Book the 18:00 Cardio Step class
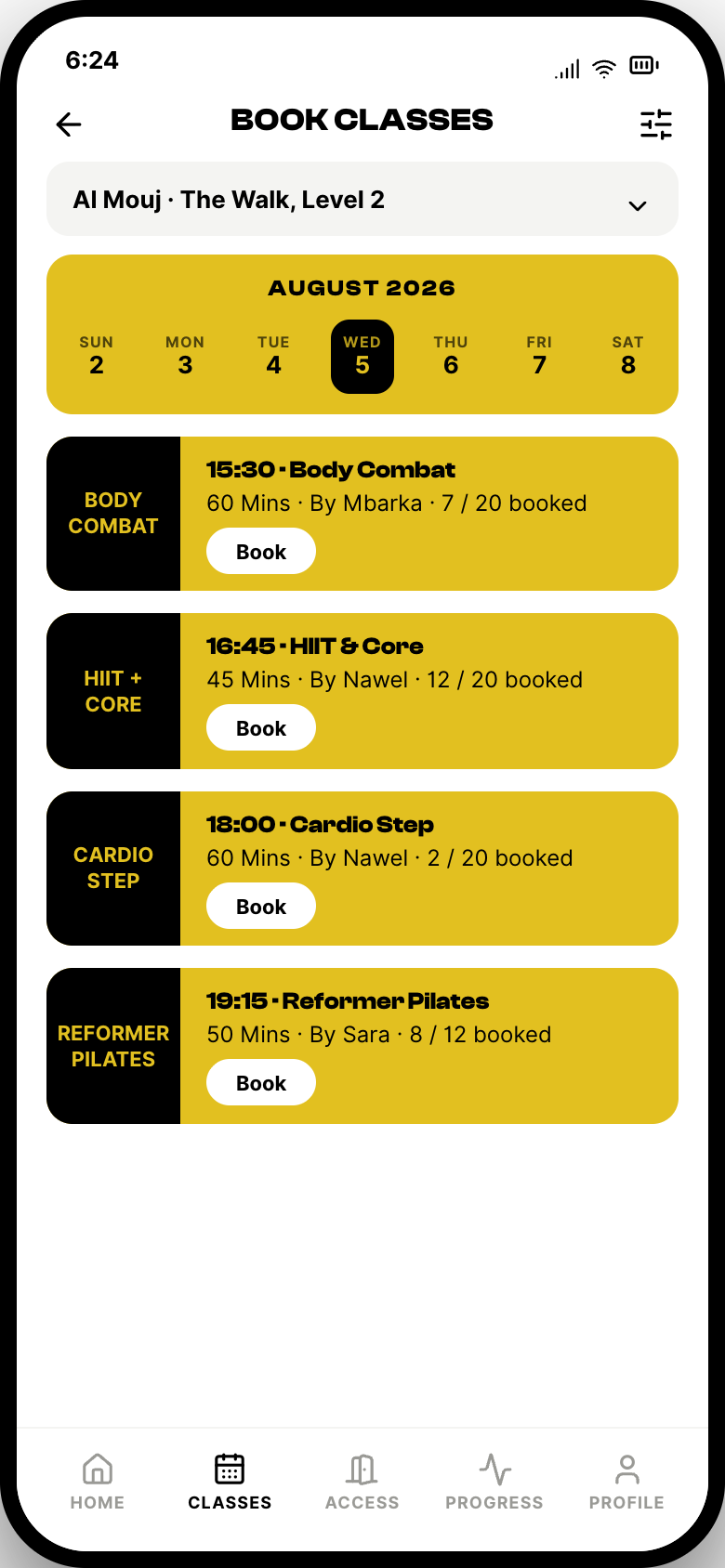 [x=261, y=907]
